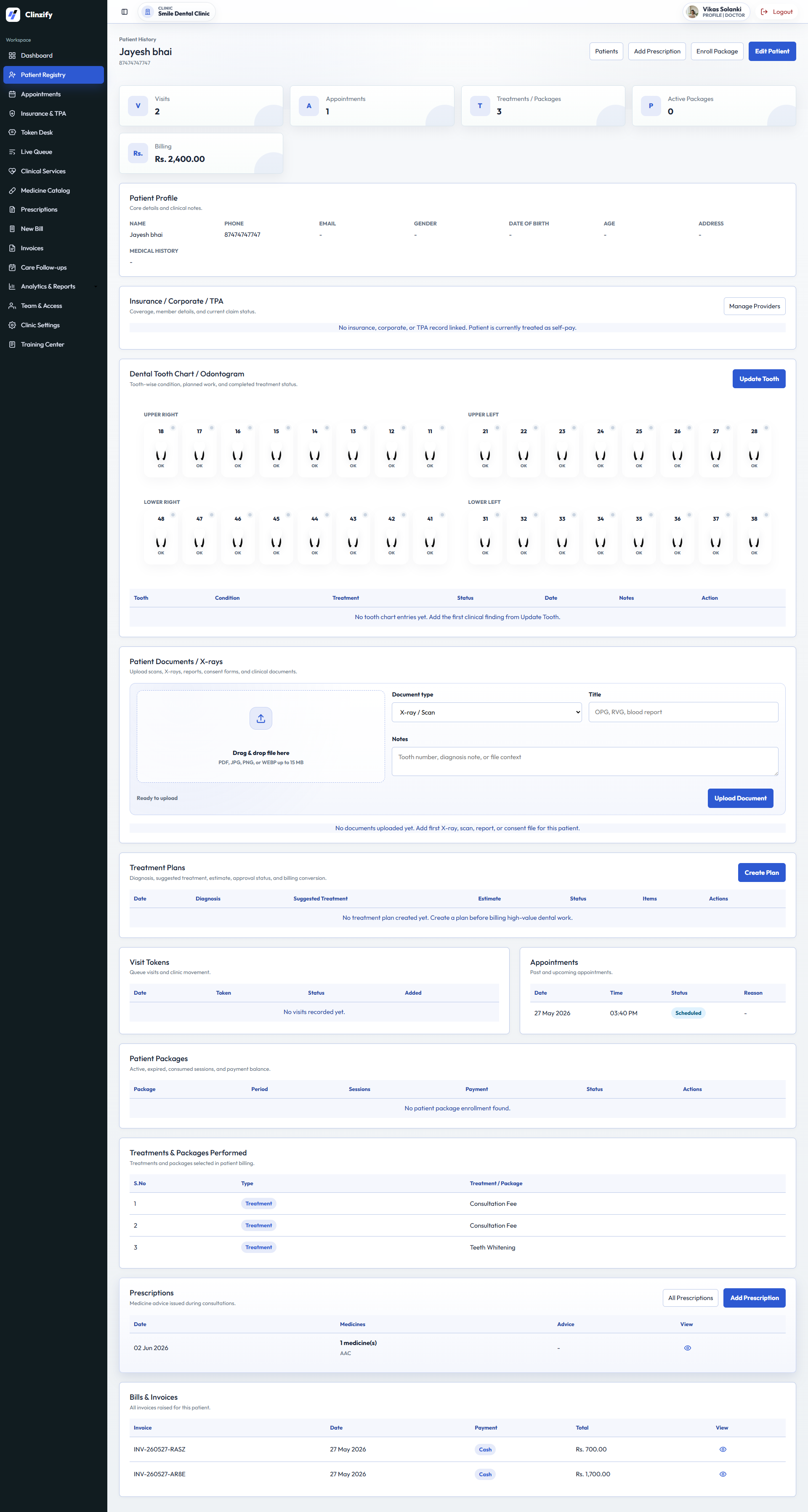The width and height of the screenshot is (808, 1512).
Task: Go to Appointments in sidebar
Action: [53, 95]
